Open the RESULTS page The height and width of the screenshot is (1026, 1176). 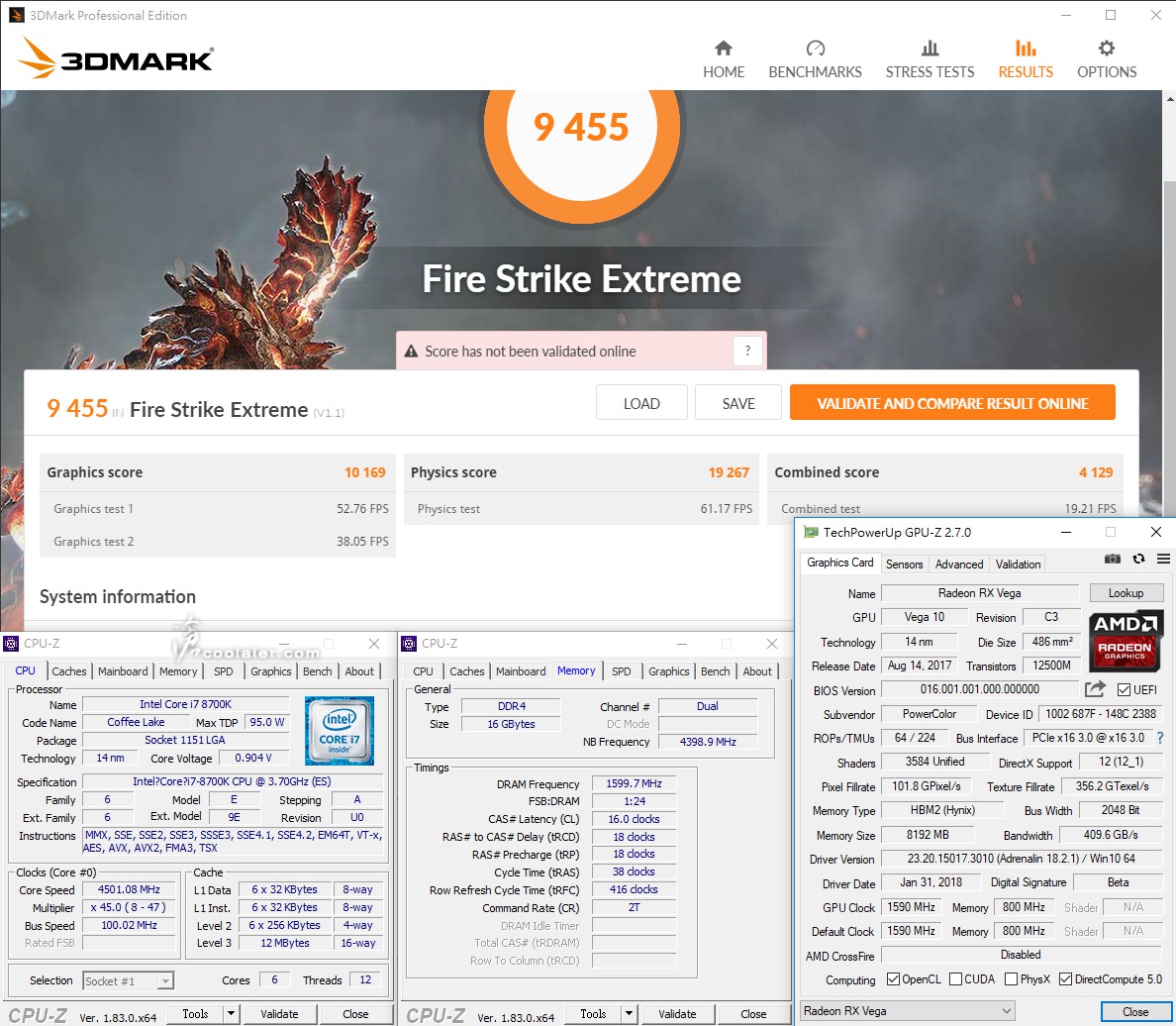pos(1026,60)
